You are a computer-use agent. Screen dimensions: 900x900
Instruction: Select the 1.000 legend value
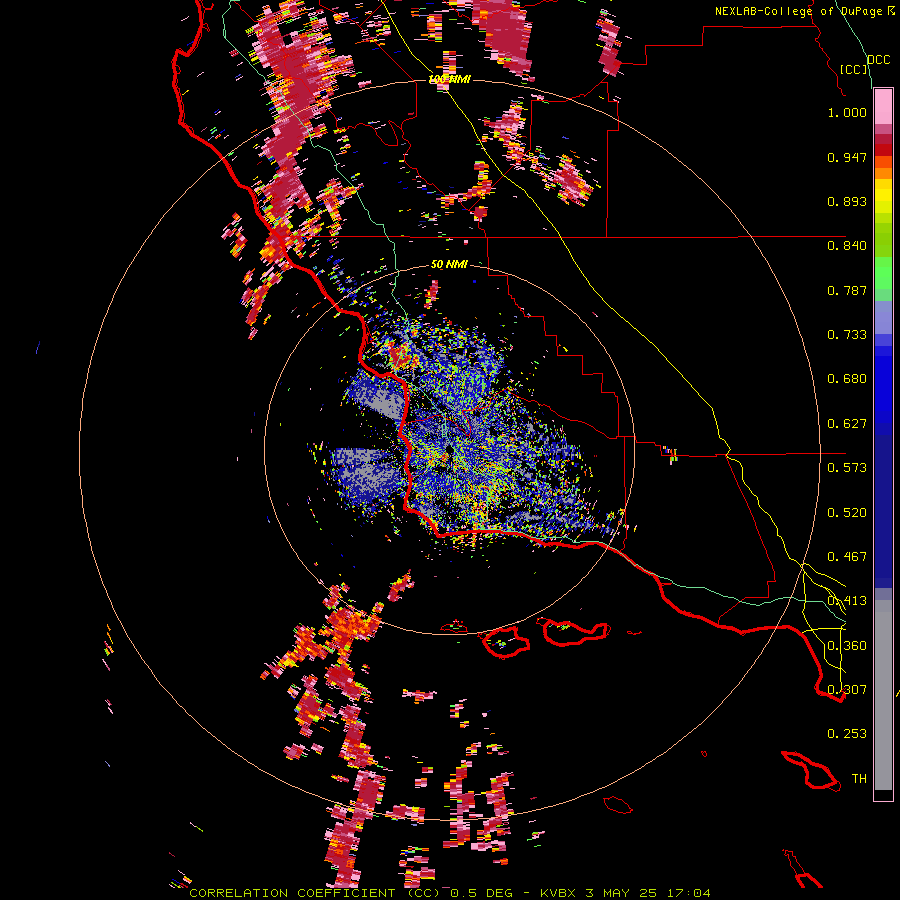click(x=847, y=112)
